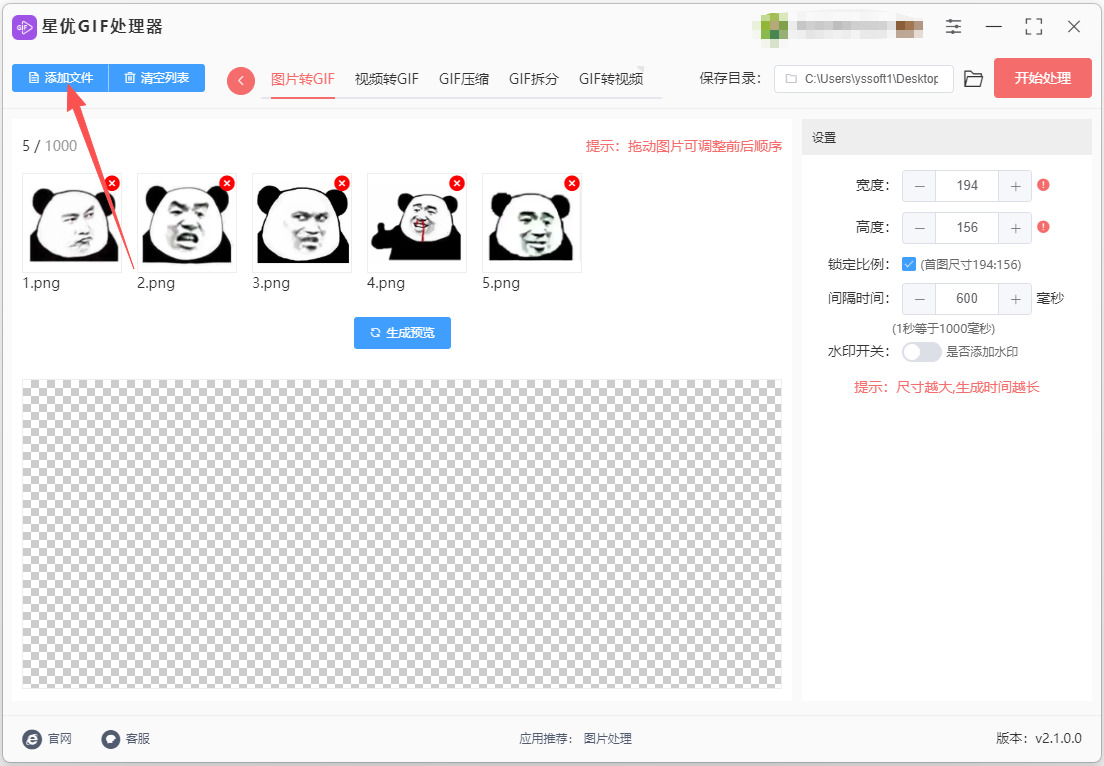Minimize the GIF processor window

(993, 27)
